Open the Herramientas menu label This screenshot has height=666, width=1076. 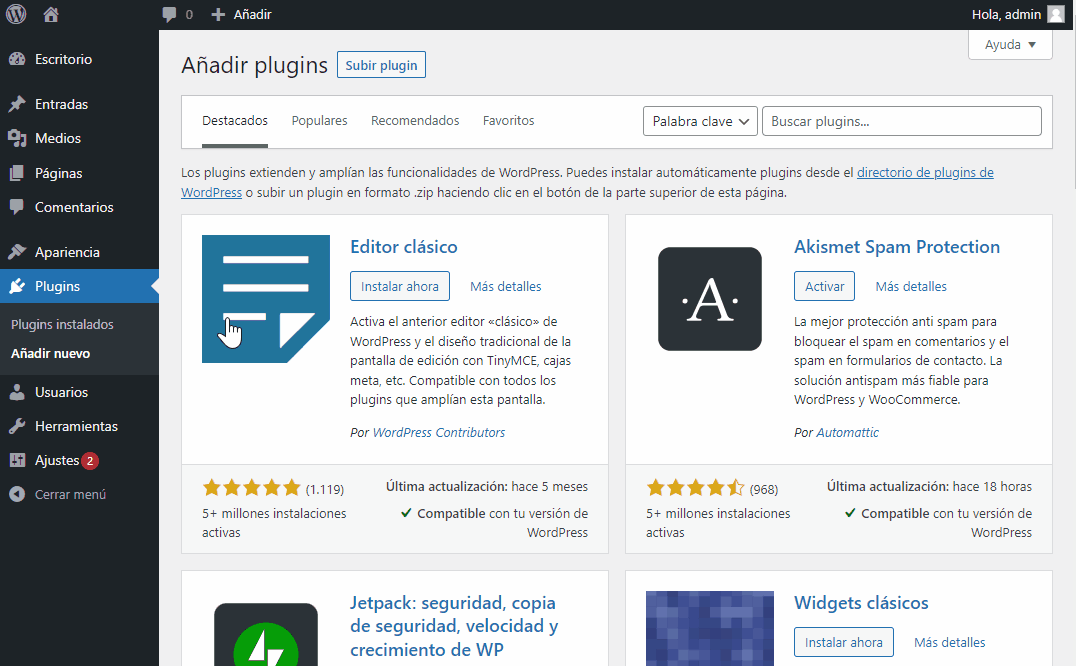[x=76, y=426]
